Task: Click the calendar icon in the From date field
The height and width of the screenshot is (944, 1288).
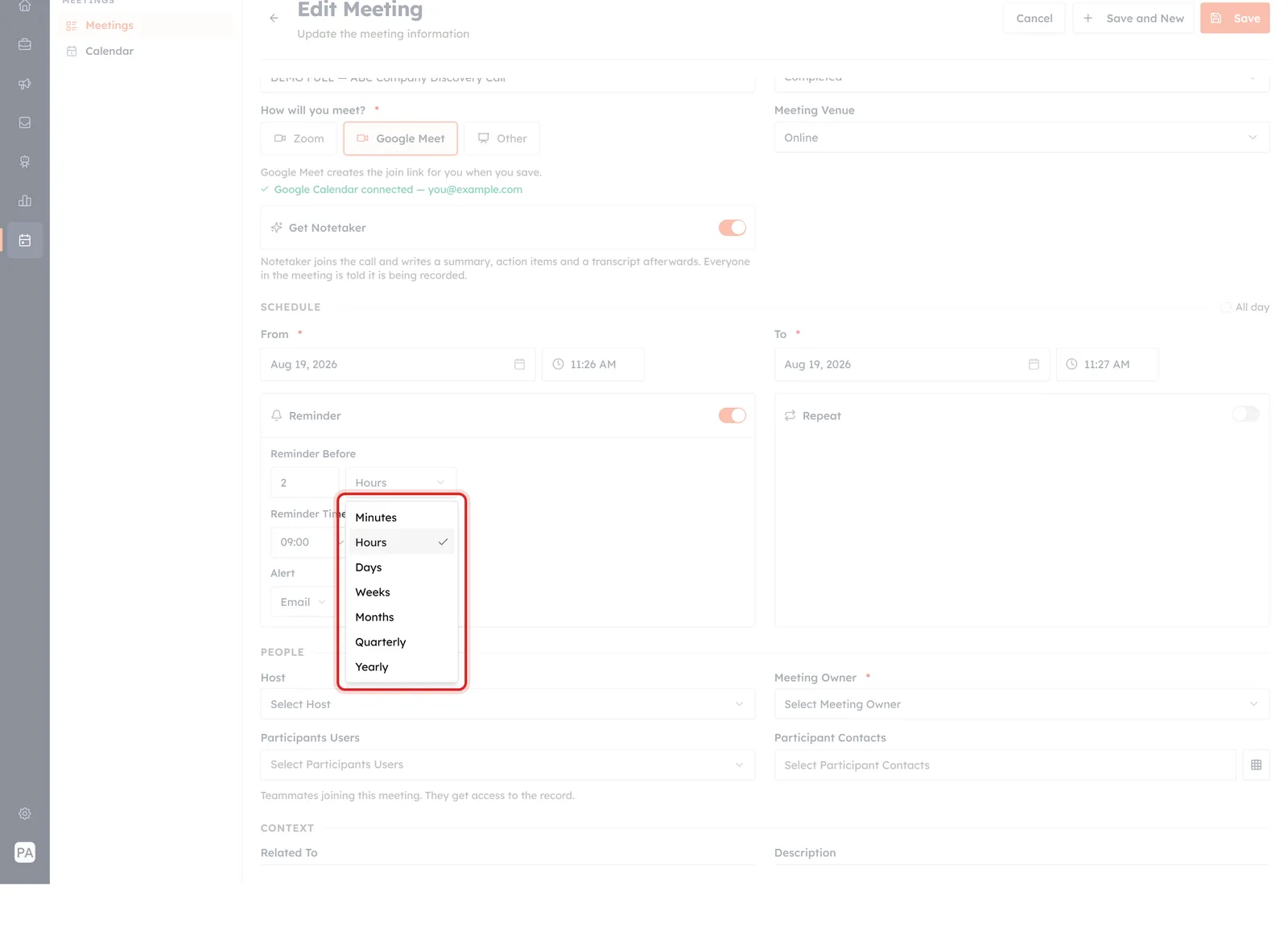Action: (x=519, y=365)
